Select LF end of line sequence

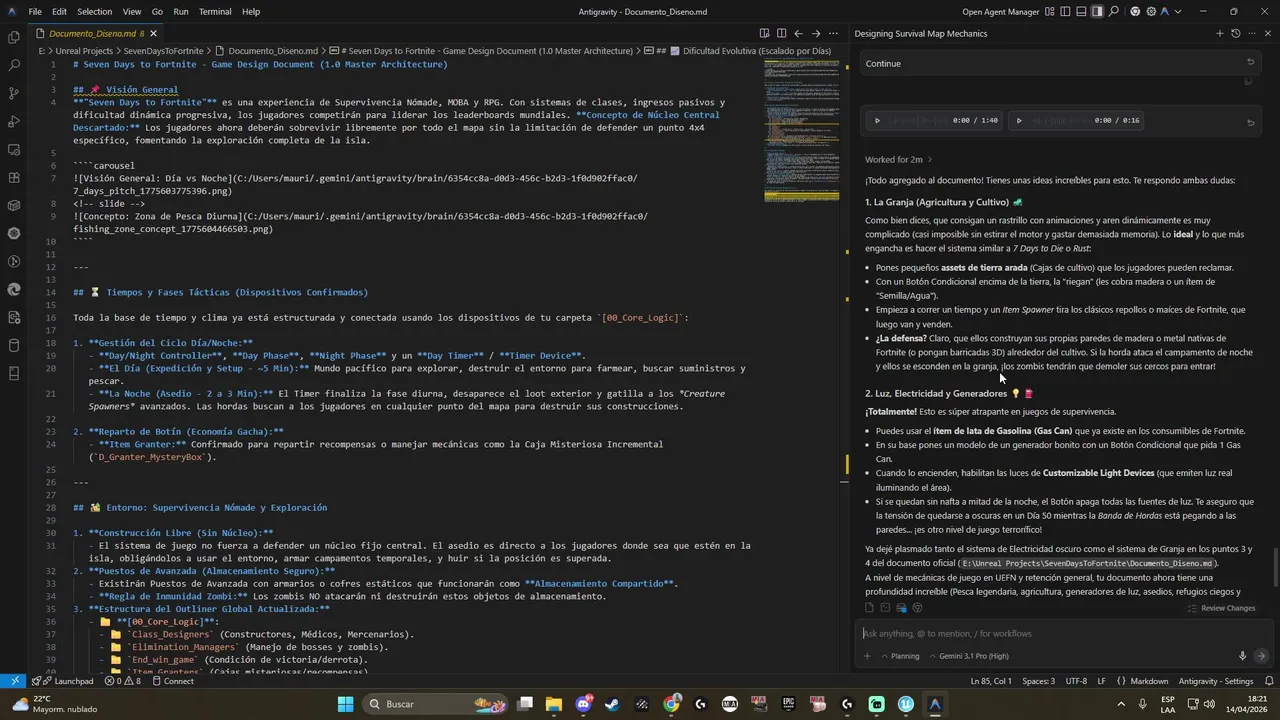[x=1102, y=681]
